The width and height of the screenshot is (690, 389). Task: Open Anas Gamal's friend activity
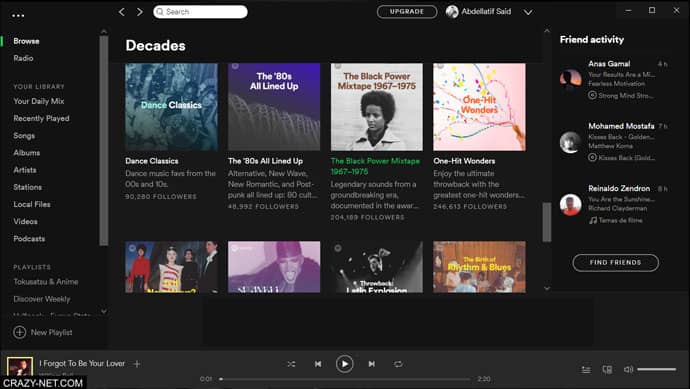tap(613, 79)
